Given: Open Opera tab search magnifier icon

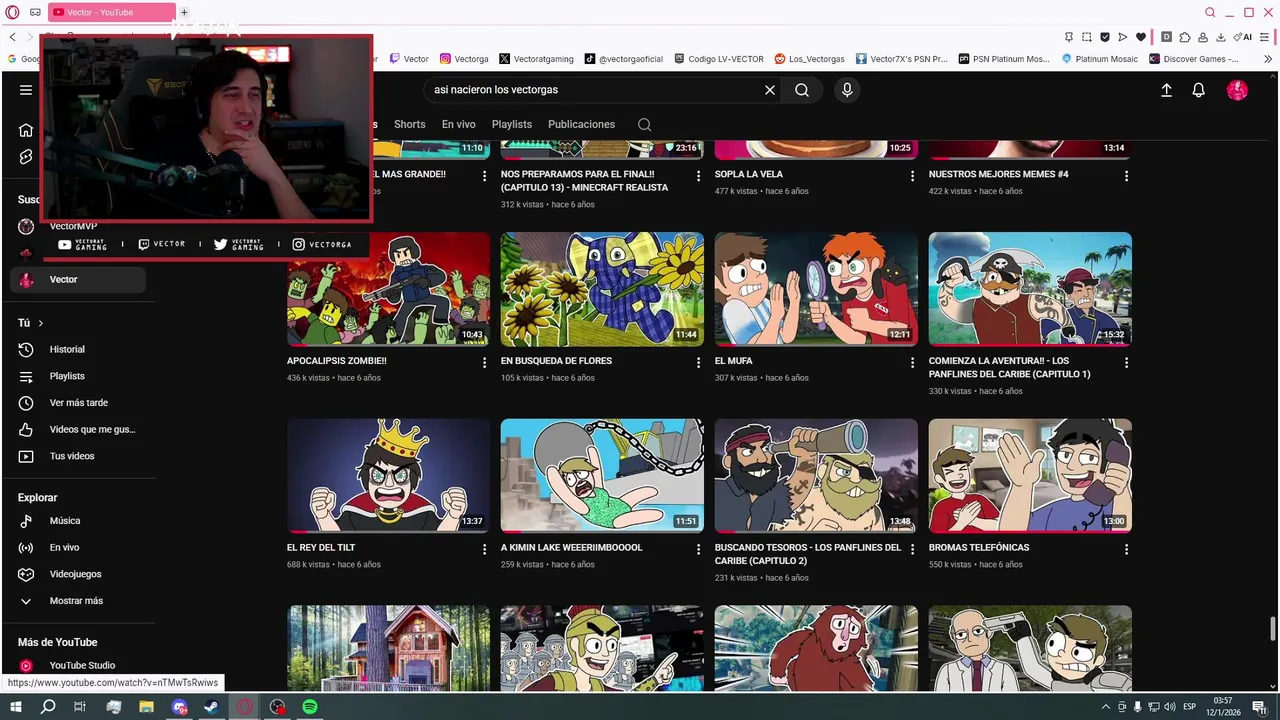Looking at the screenshot, I should point(1210,12).
